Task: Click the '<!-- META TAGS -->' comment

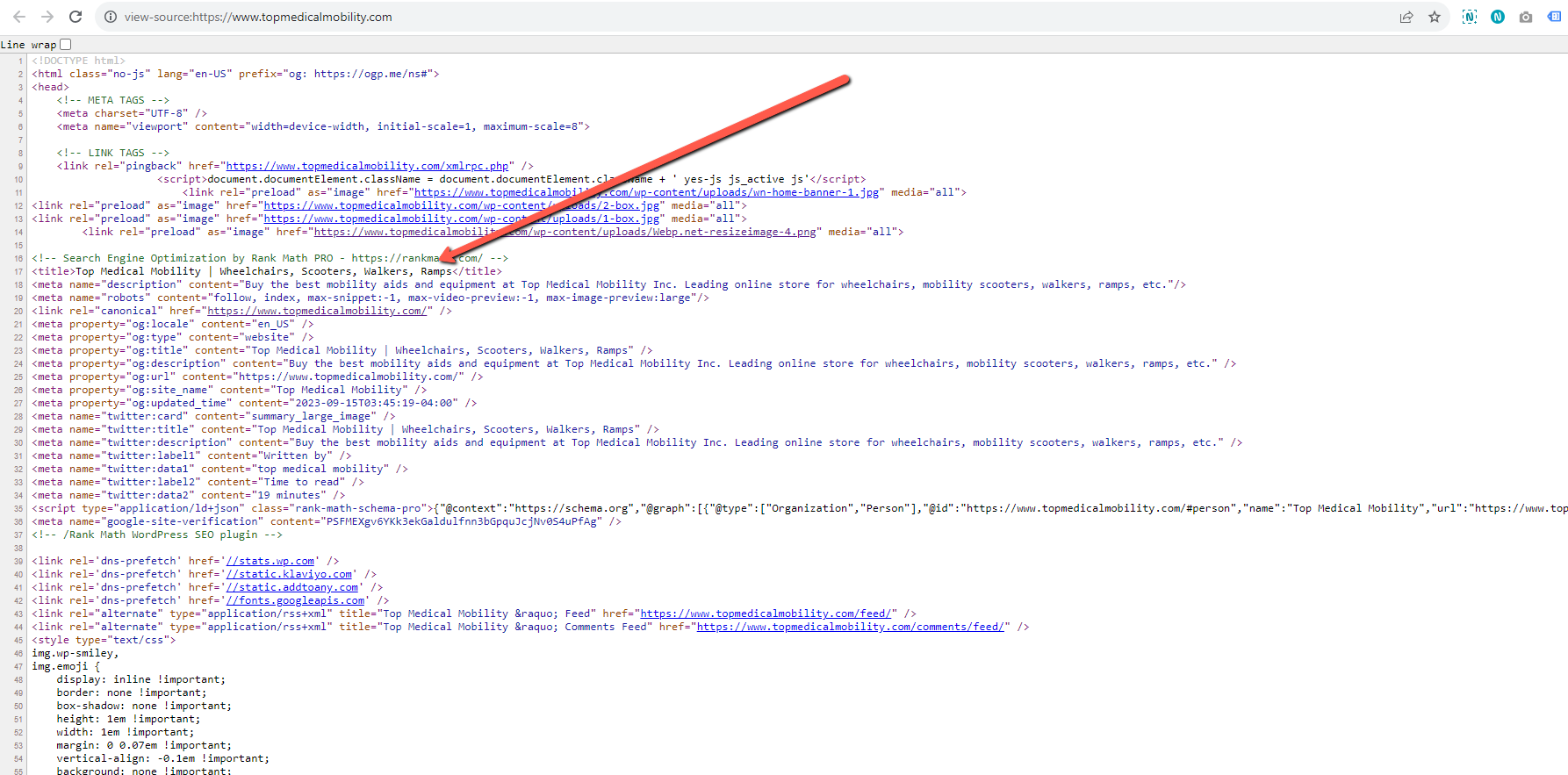Action: click(113, 100)
